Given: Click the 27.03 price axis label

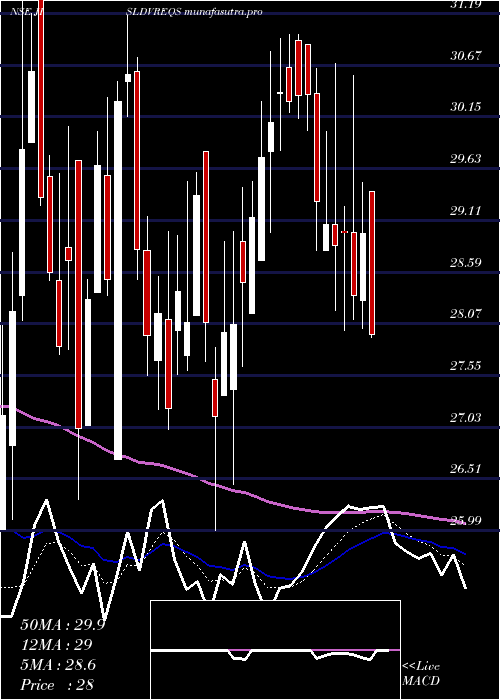Looking at the screenshot, I should pos(467,417).
